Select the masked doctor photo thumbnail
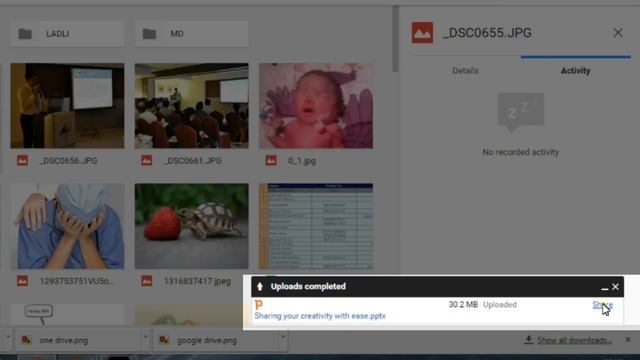Viewport: 640px width, 360px height. coord(67,226)
